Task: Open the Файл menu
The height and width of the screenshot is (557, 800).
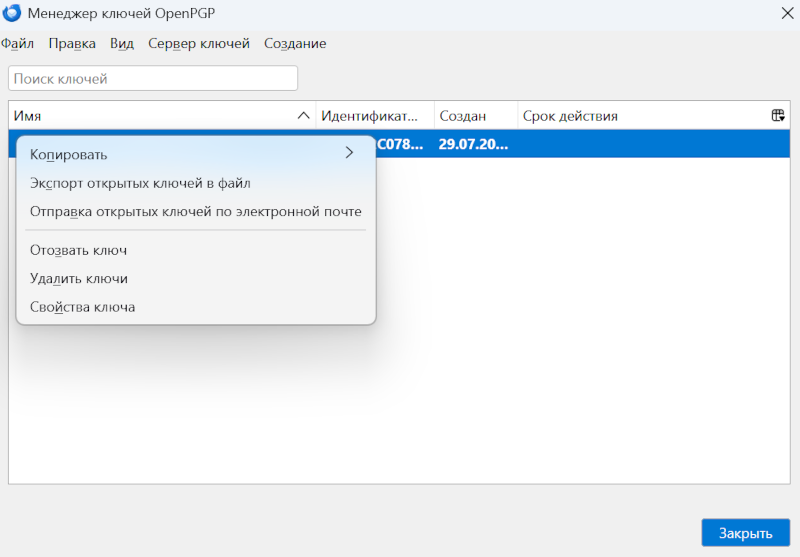Action: pyautogui.click(x=17, y=44)
